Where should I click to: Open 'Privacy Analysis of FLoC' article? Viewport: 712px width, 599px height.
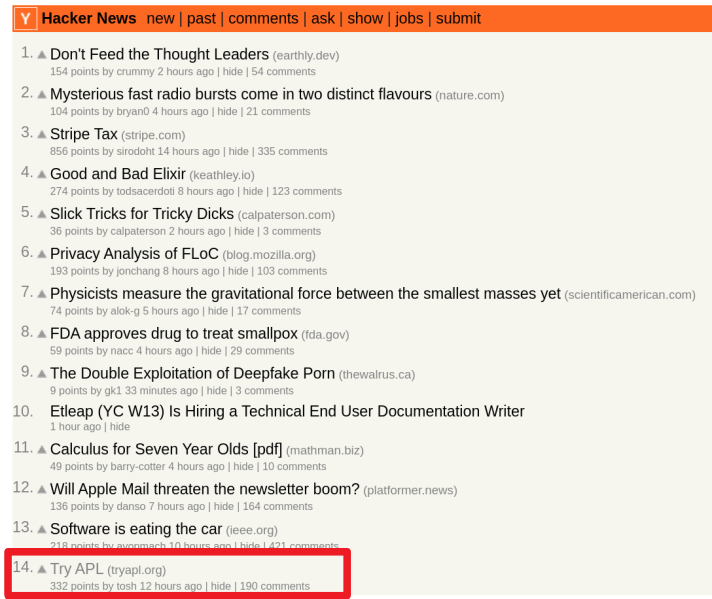point(134,254)
